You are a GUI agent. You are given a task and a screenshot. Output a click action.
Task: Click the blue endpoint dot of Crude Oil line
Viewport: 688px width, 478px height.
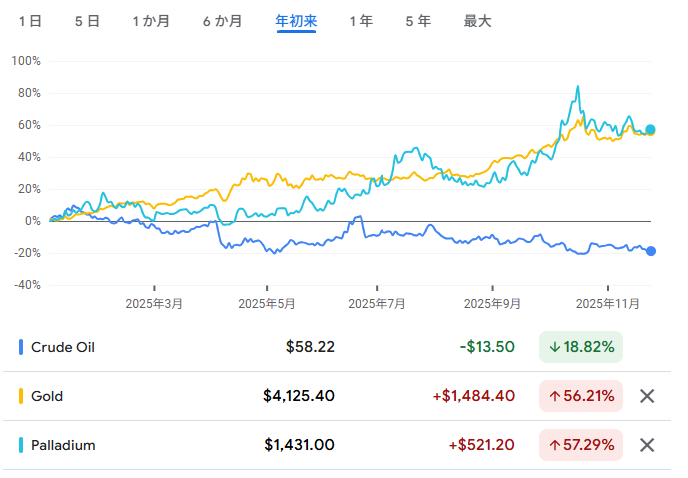pos(651,251)
